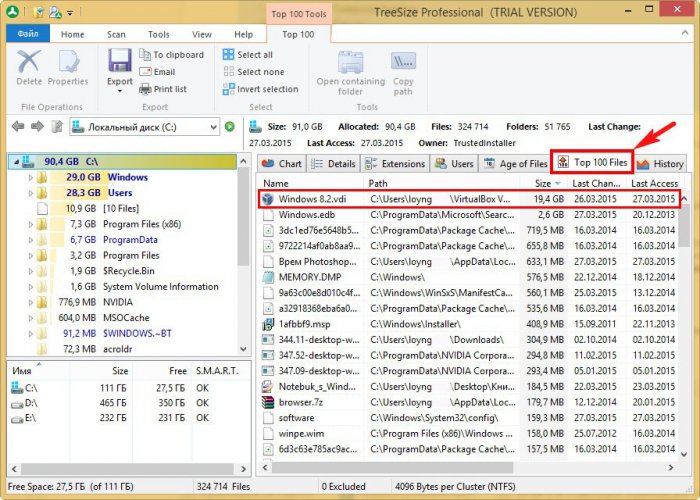Screen dimensions: 700x500
Task: Open the drive selection dropdown
Action: (212, 127)
